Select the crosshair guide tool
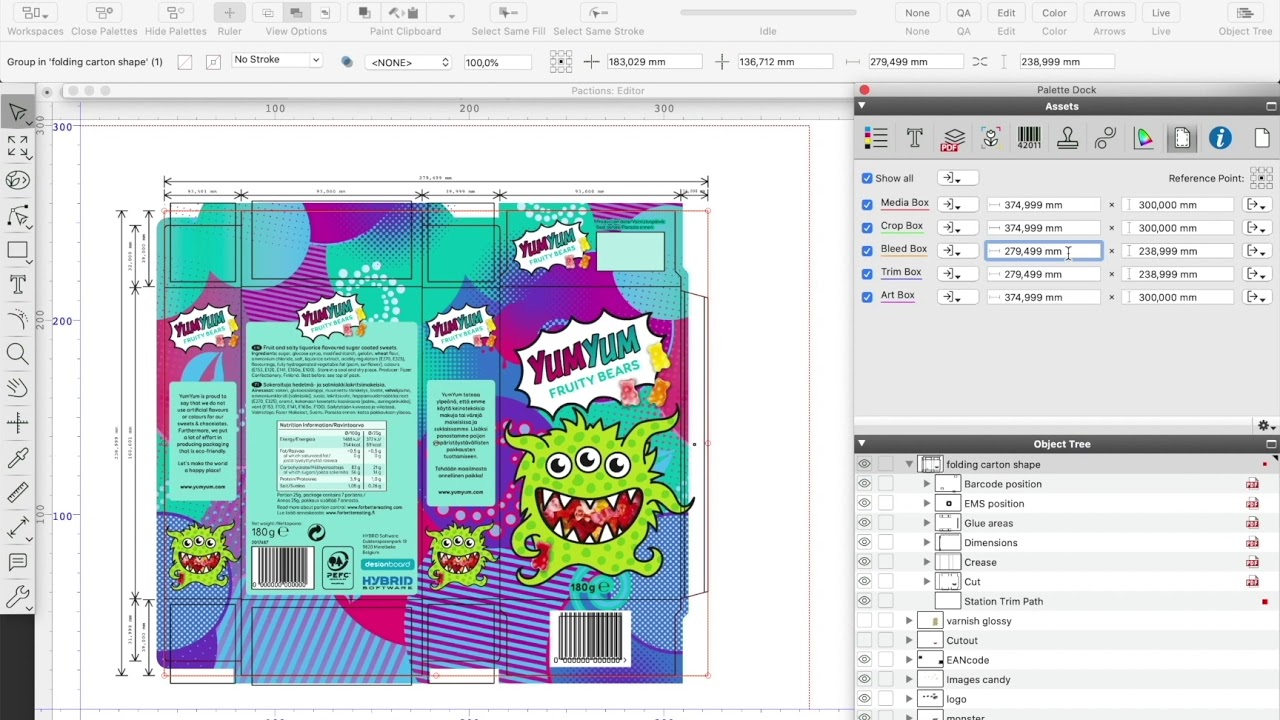 tap(17, 424)
